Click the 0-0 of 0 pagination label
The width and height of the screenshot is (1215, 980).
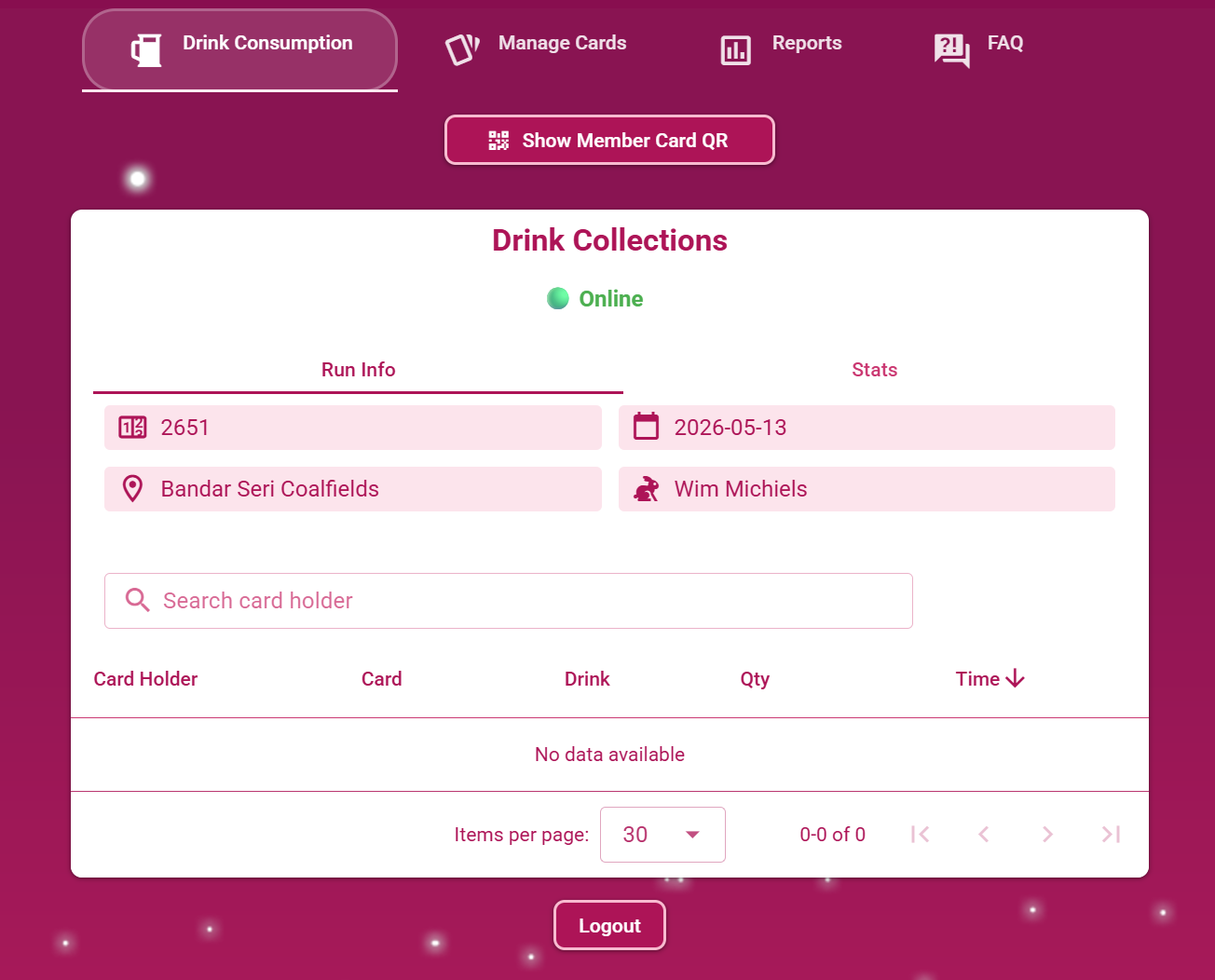[x=832, y=835]
